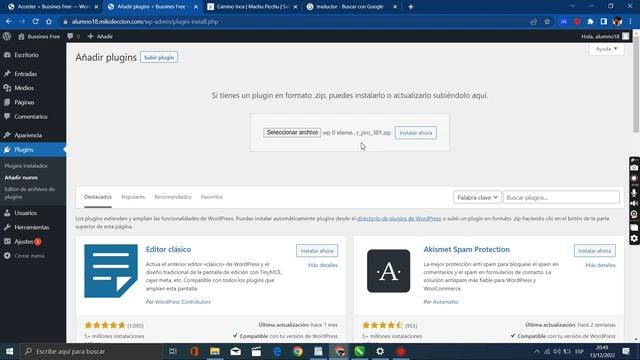Open Editor clásico plugin title

coord(168,249)
